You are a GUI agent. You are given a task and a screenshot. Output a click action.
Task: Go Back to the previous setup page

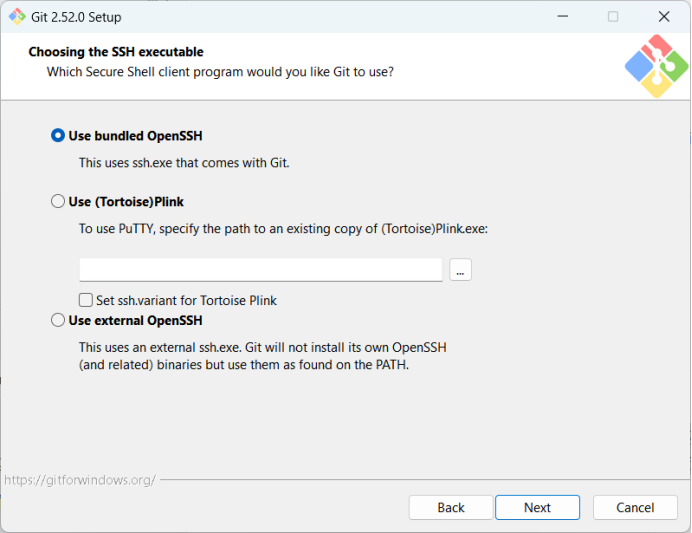click(x=451, y=507)
